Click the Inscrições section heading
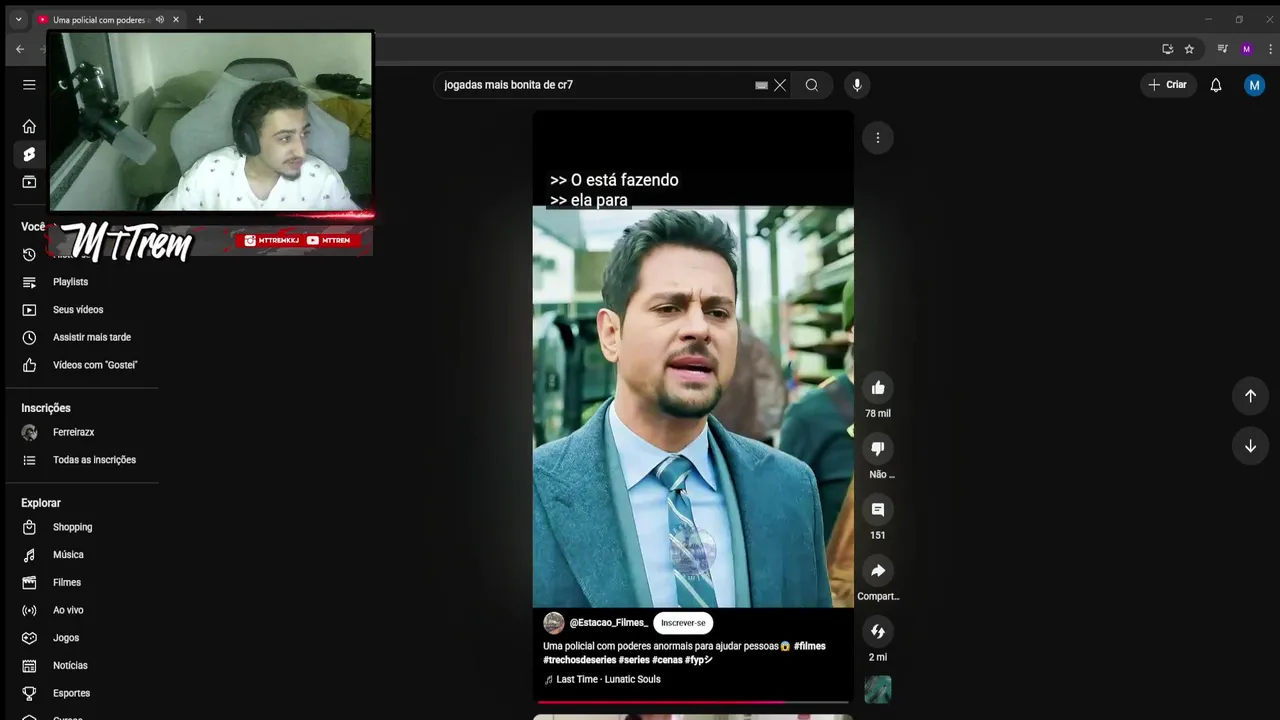 pos(46,408)
